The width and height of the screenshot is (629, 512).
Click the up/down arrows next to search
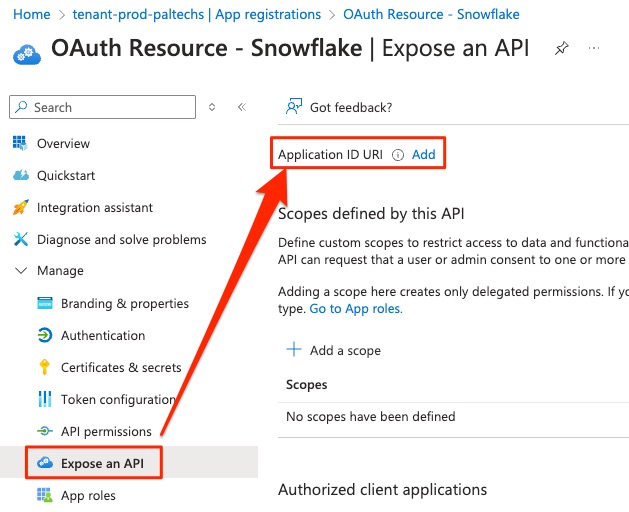tap(212, 107)
